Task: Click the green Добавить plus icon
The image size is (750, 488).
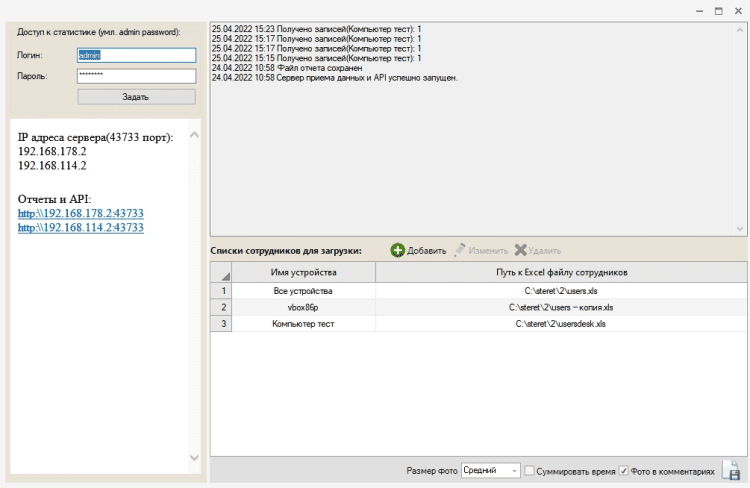Action: pyautogui.click(x=397, y=250)
